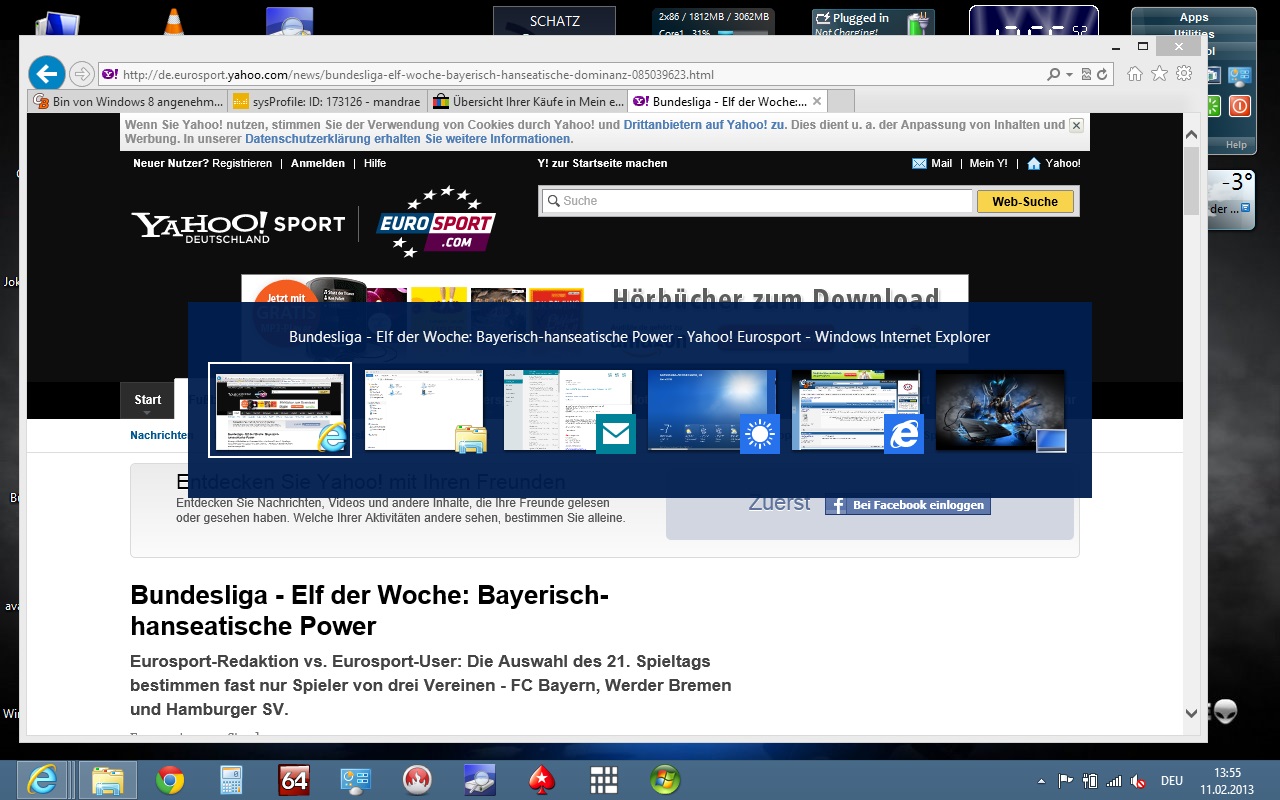Select the File Explorer window thumbnail
Screen dimensions: 1280x800
(x=424, y=410)
